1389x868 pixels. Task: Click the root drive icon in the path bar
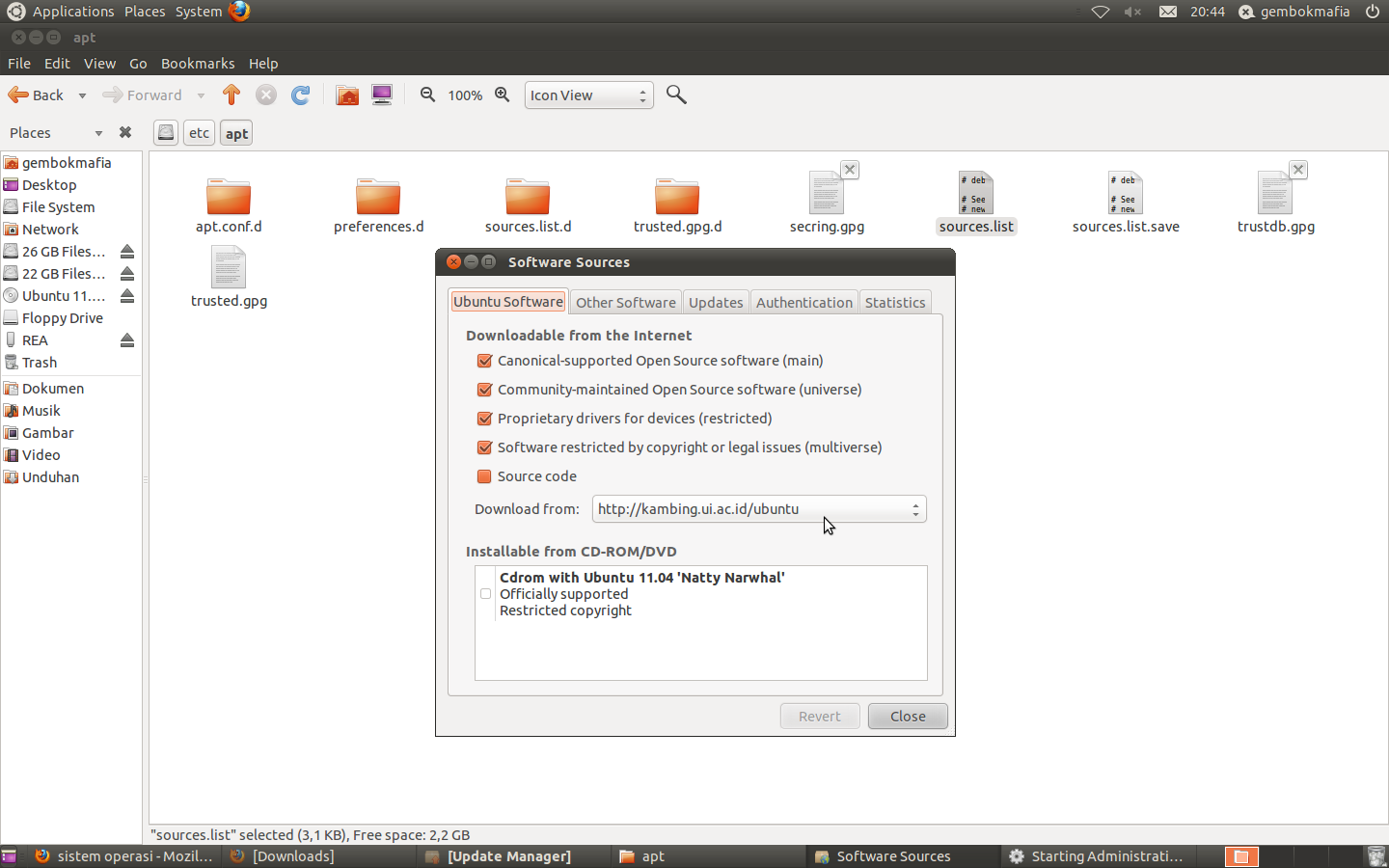166,133
